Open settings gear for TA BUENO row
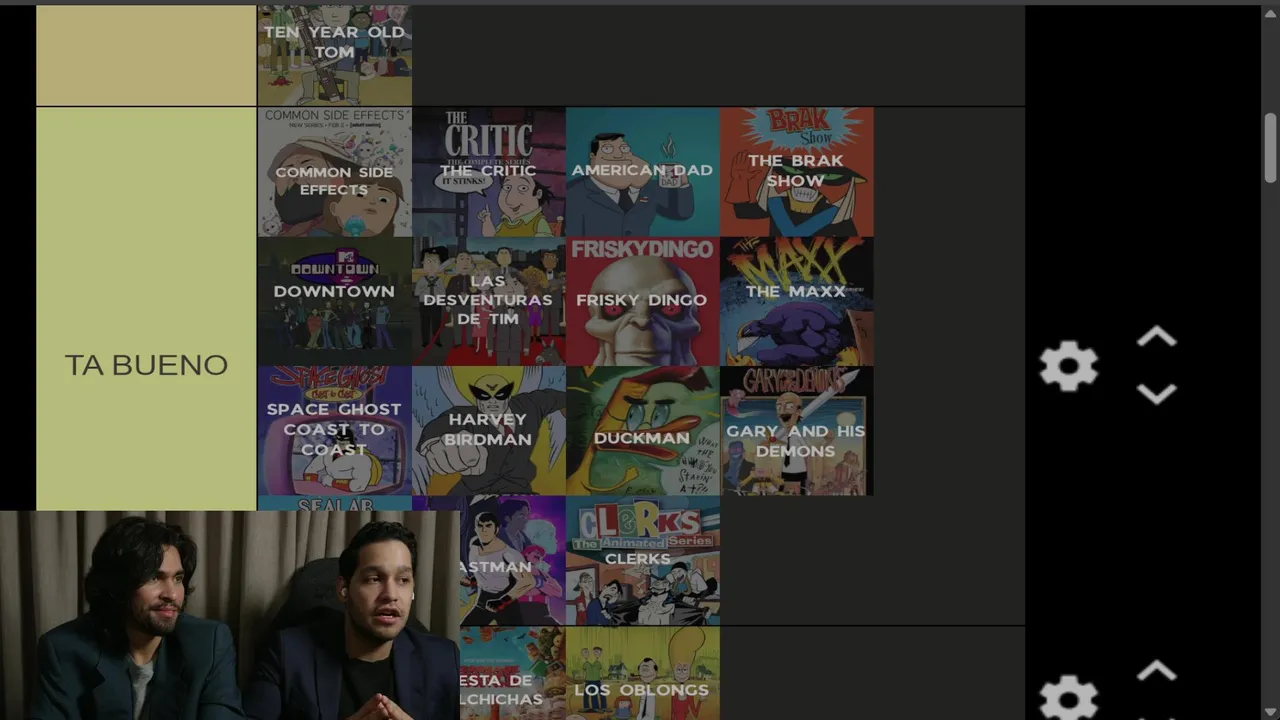Screen dimensions: 1280x720 tap(1068, 366)
